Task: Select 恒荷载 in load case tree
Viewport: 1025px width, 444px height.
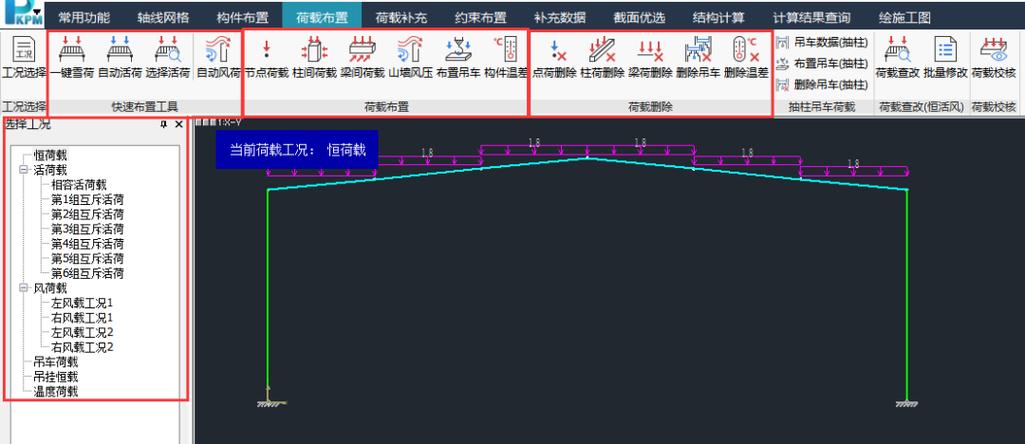Action: (x=50, y=156)
